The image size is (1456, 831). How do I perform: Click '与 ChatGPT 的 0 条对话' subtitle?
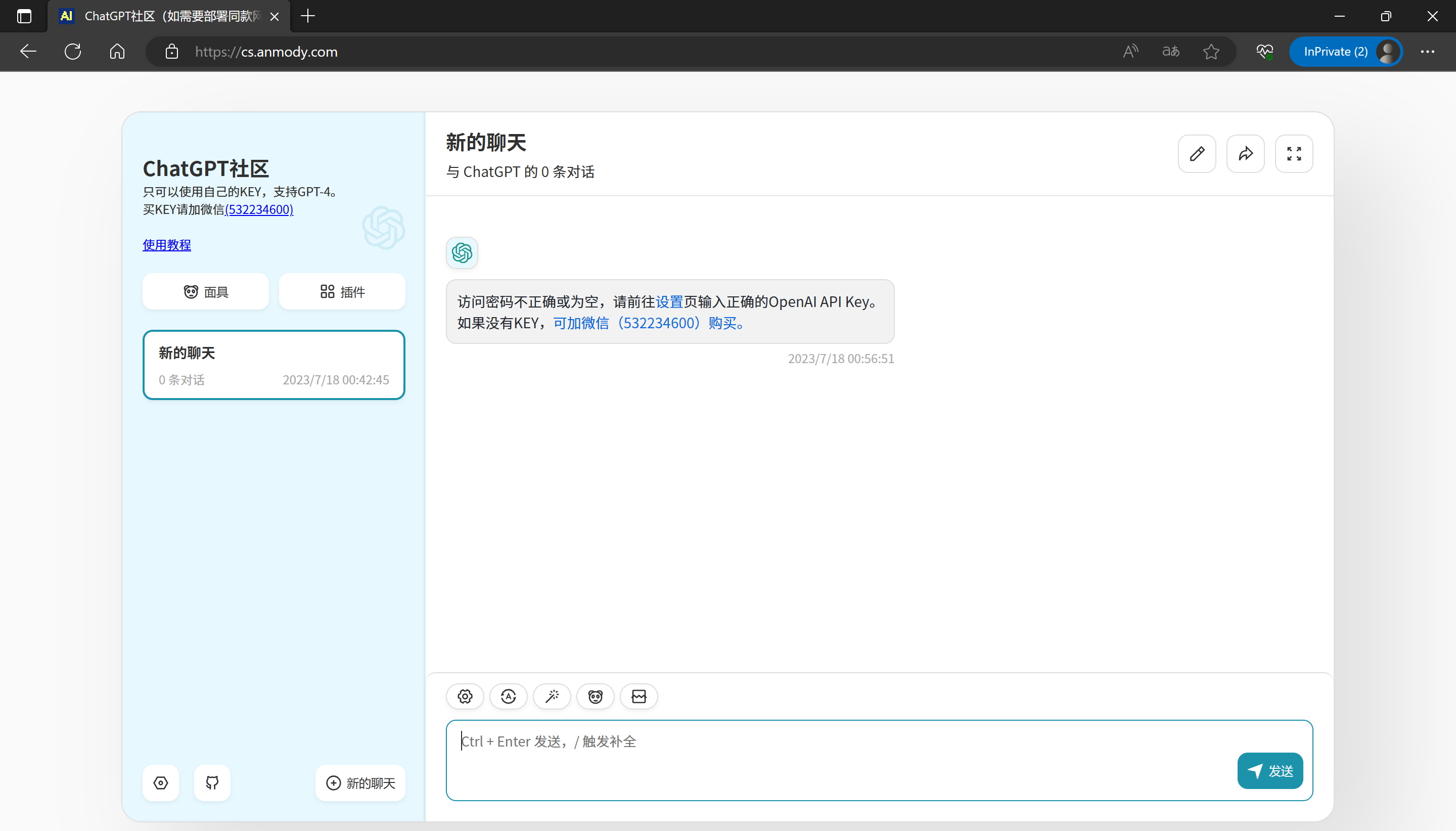520,172
